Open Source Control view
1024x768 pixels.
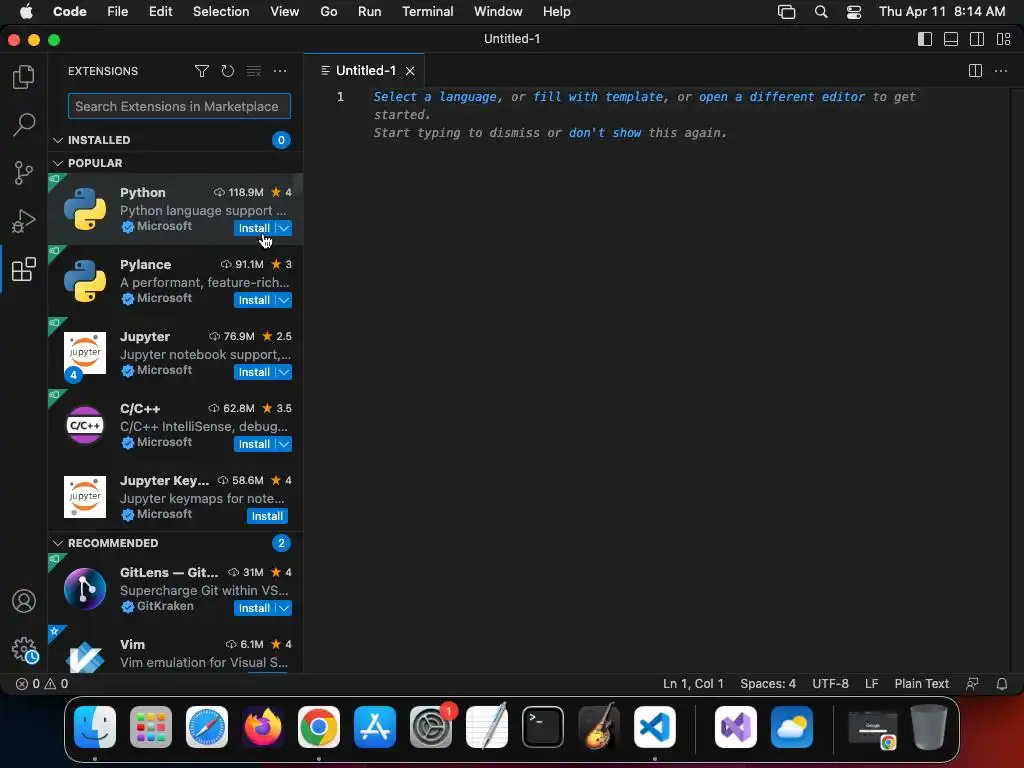click(x=24, y=173)
